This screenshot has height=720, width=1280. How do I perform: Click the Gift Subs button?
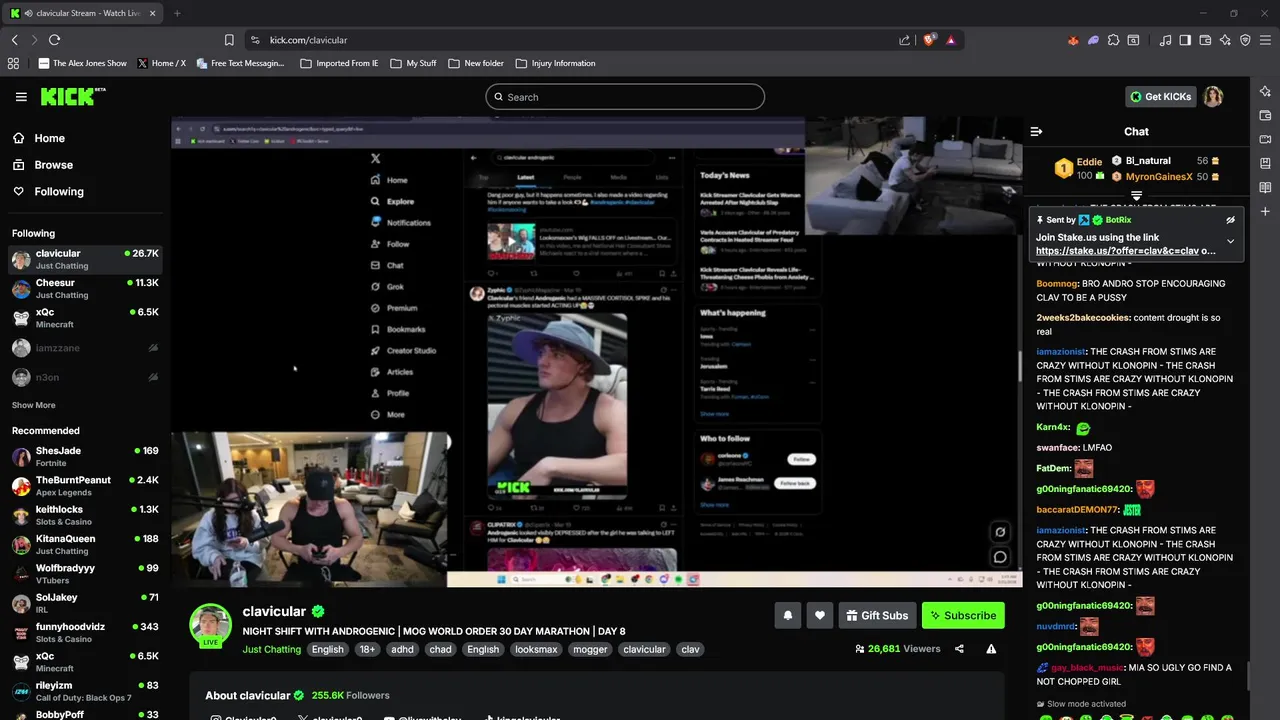tap(877, 615)
